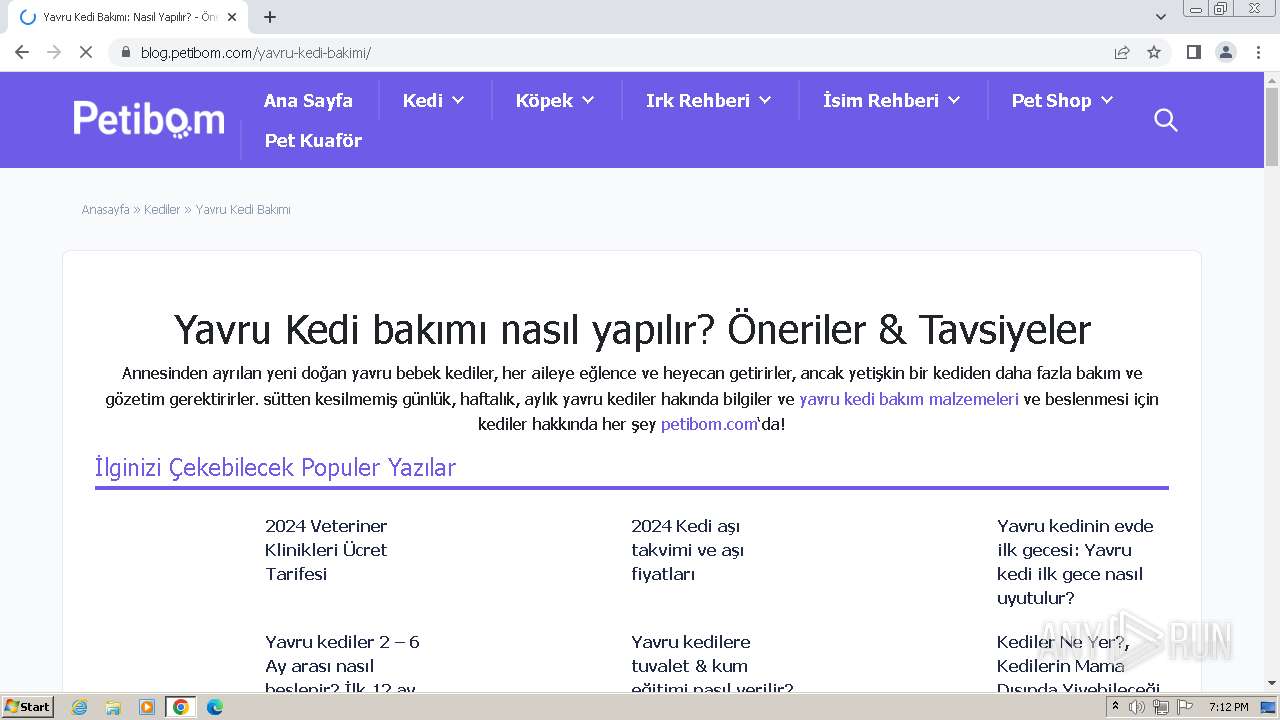1280x720 pixels.
Task: Open 2024 Veteriner Klinikleri Ücret Tarifesi article
Action: click(x=326, y=550)
